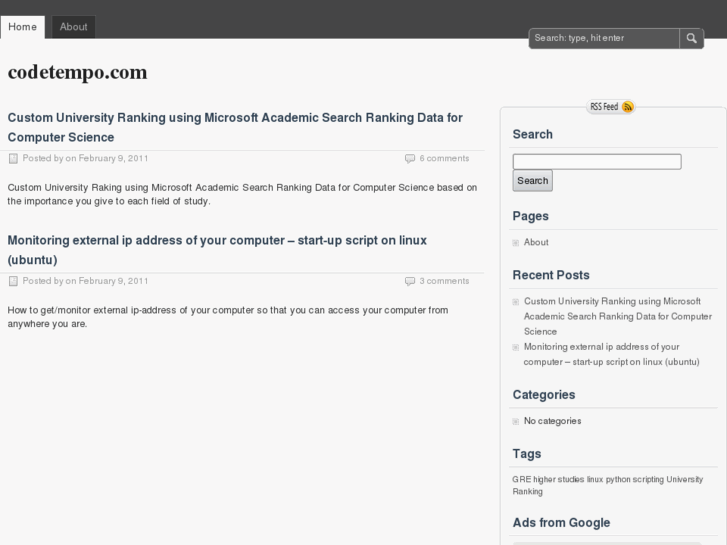
Task: Click the excerpt about monitoring external ip-address
Action: pyautogui.click(x=228, y=317)
